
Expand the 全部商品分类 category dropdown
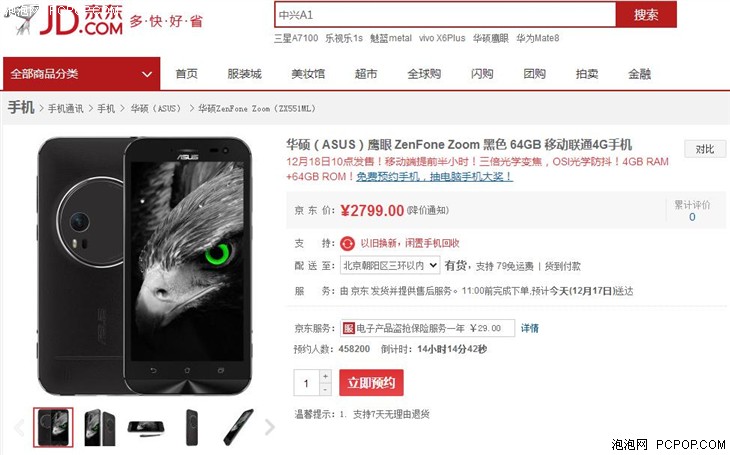coord(81,74)
